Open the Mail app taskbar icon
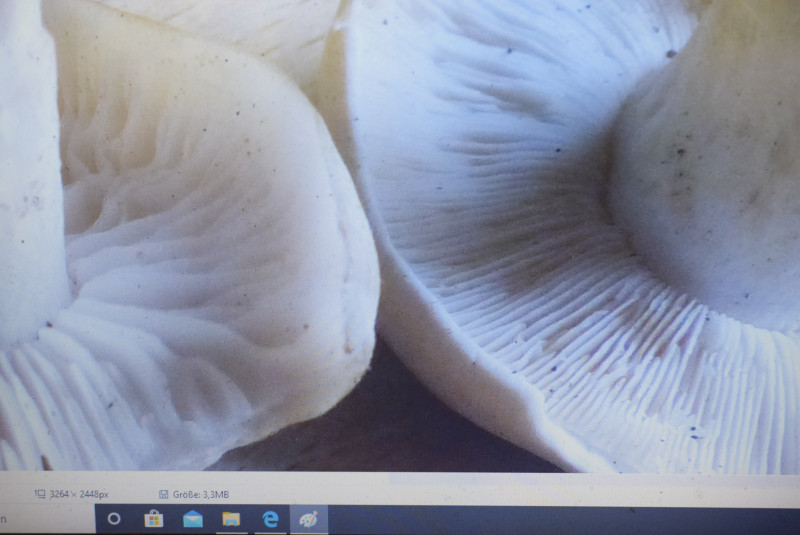The width and height of the screenshot is (800, 535). coord(192,519)
